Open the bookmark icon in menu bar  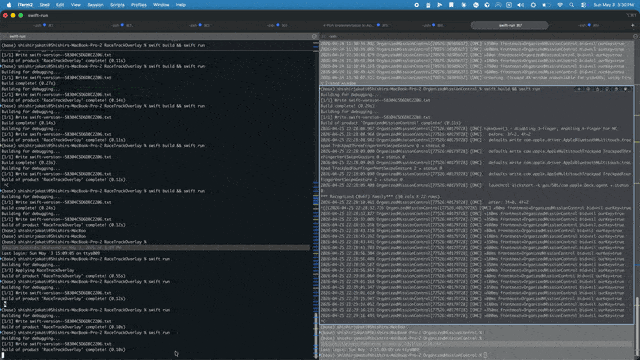click(451, 5)
